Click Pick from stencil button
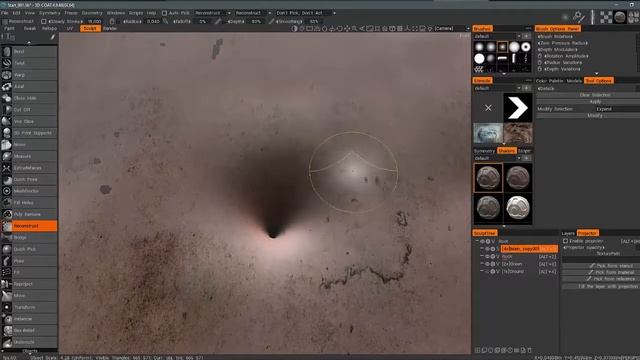The width and height of the screenshot is (640, 360). 601,266
